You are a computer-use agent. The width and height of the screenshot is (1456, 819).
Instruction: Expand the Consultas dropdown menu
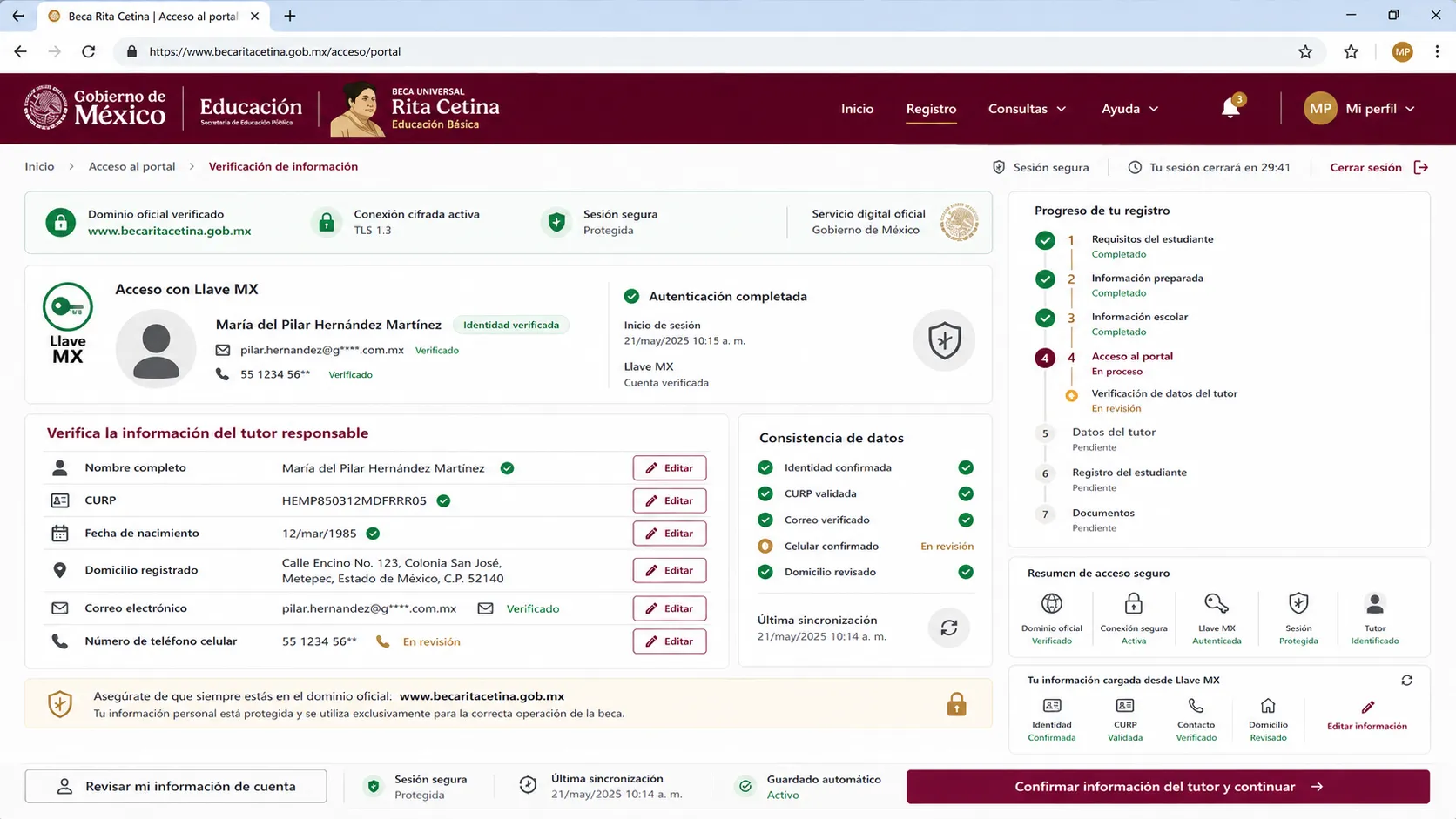point(1027,109)
